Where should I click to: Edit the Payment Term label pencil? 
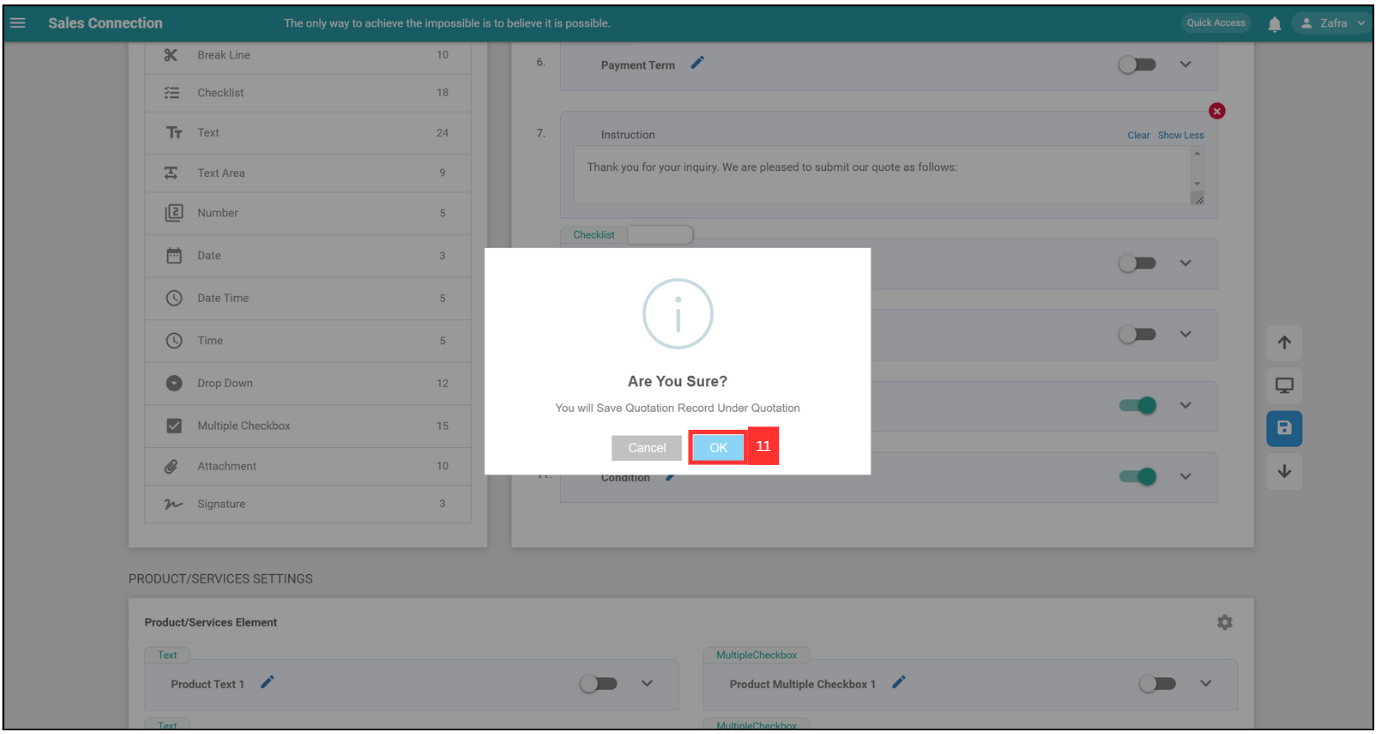point(697,63)
